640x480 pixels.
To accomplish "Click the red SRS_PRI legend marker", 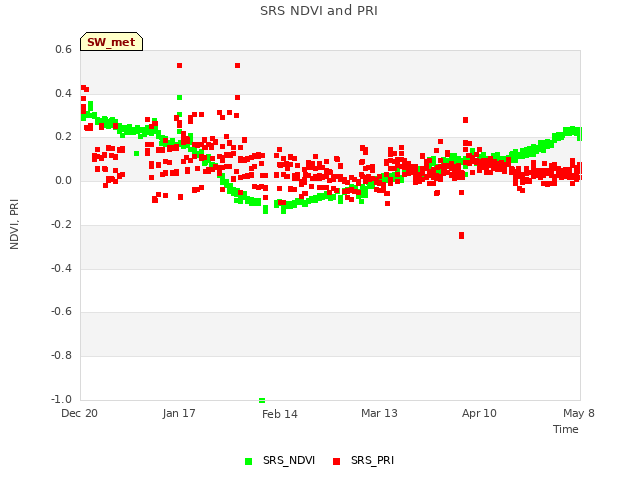I will [x=336, y=461].
